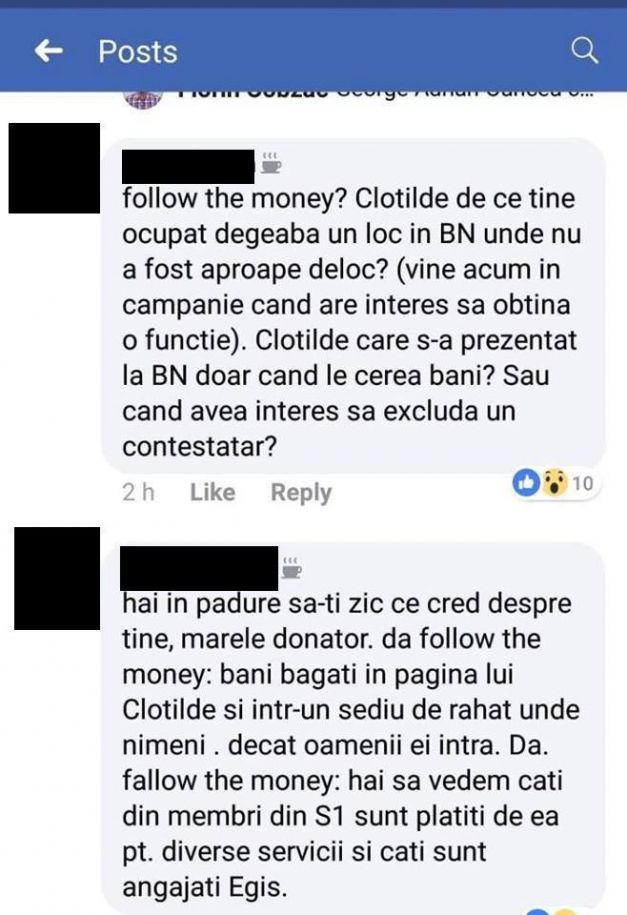The height and width of the screenshot is (915, 627).
Task: Open the second commenter's blacked-out avatar
Action: [57, 578]
